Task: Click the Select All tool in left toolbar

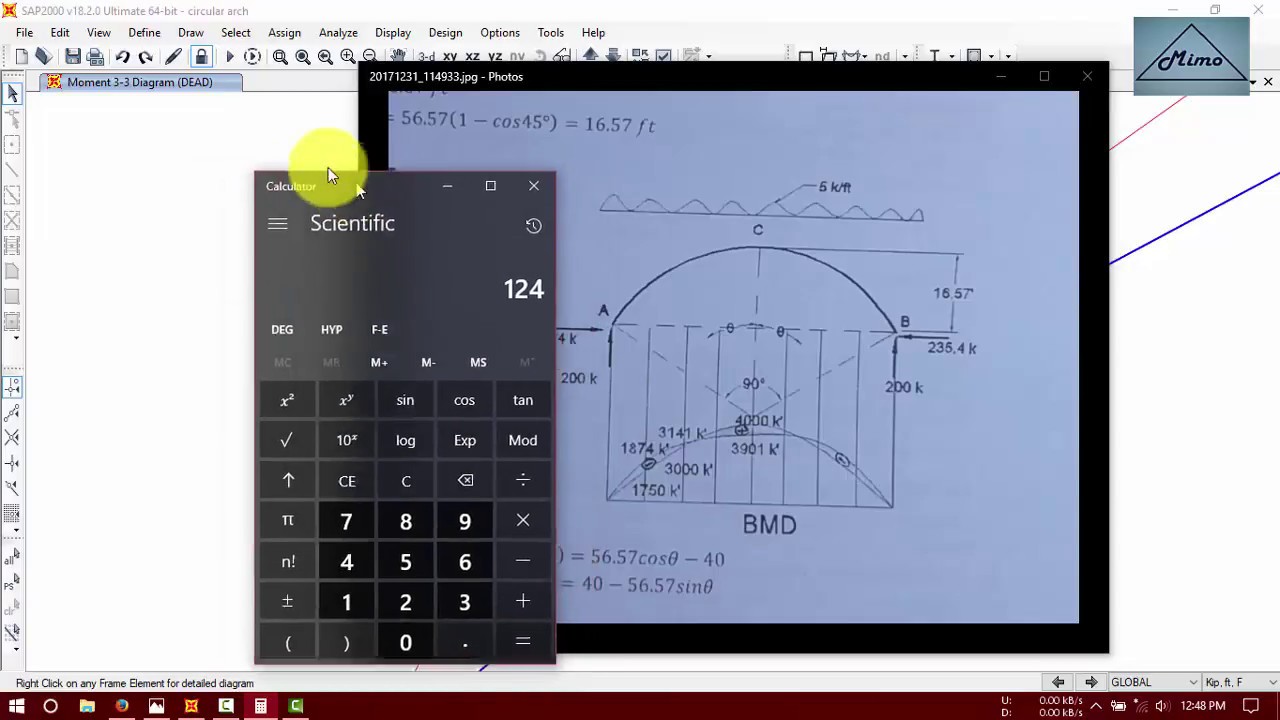Action: (12, 560)
